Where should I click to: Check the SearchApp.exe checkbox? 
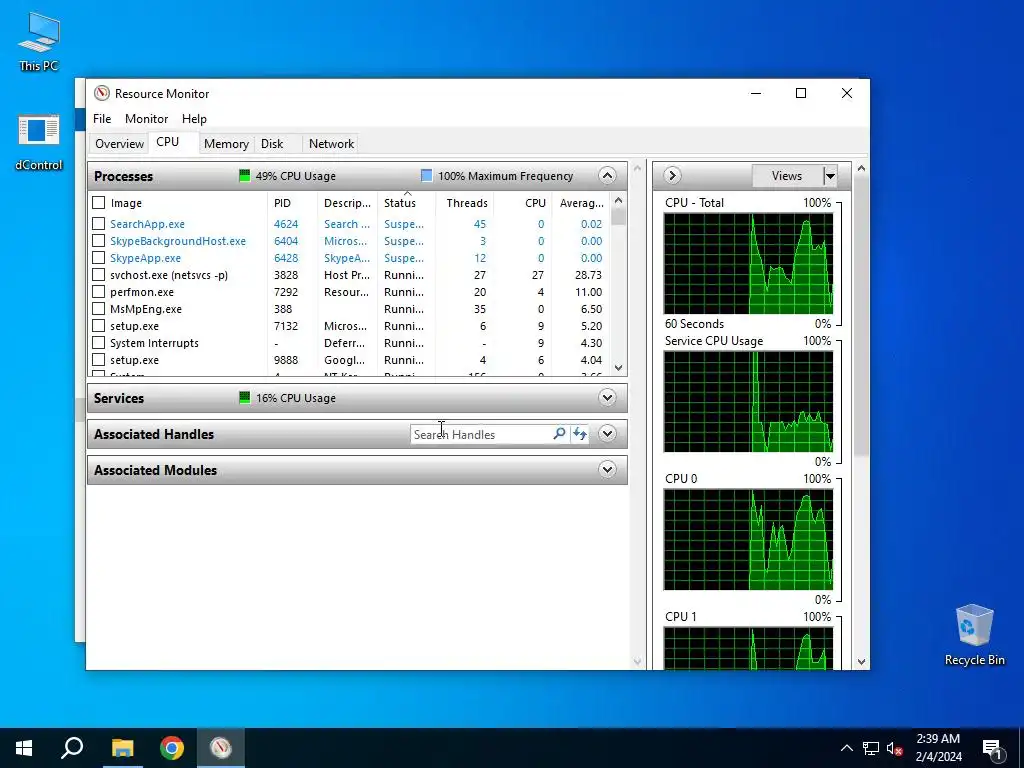(99, 223)
